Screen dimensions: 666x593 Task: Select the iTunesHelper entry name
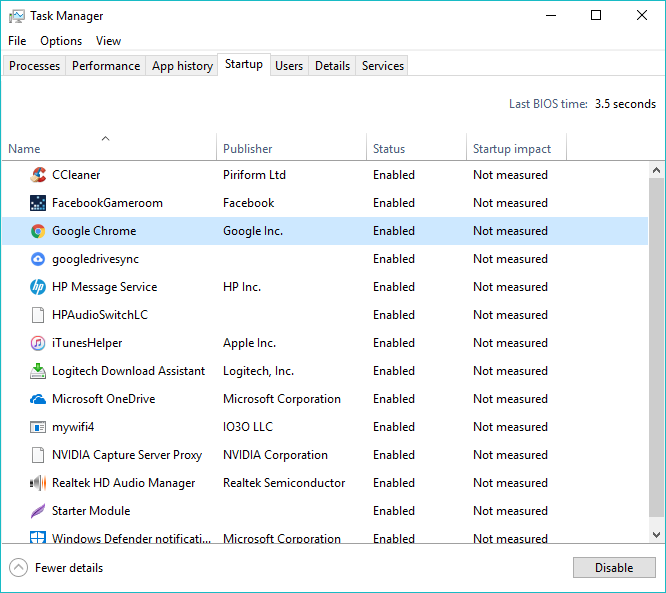click(x=87, y=343)
